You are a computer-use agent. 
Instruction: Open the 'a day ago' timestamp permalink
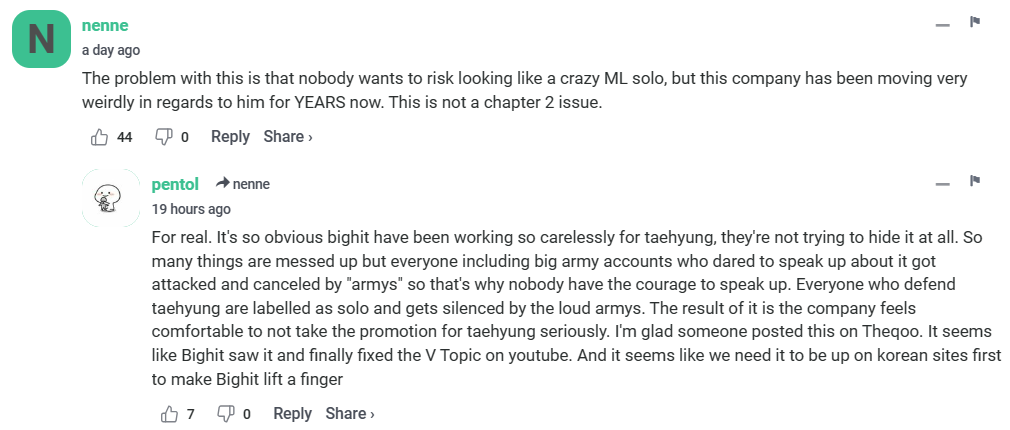pyautogui.click(x=111, y=50)
